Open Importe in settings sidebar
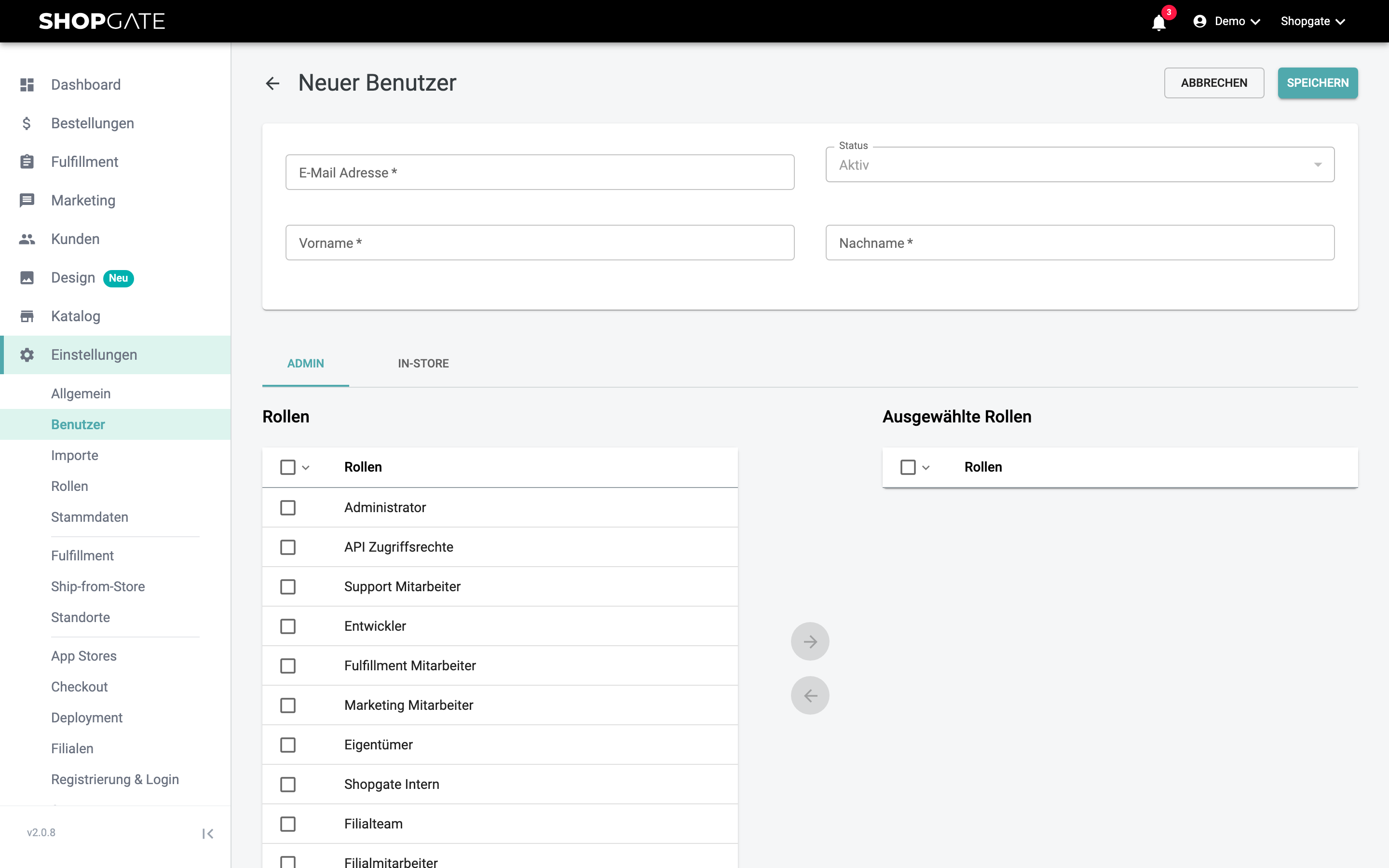 [x=75, y=455]
